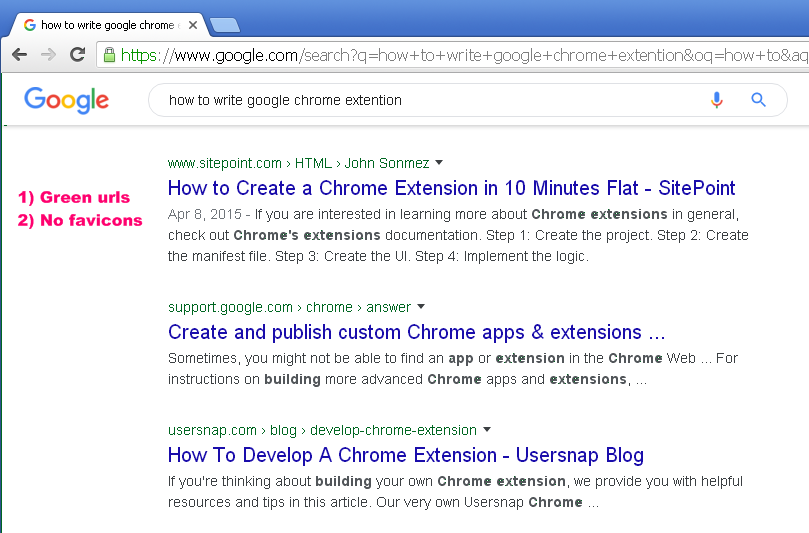Click the browser forward arrow

pos(48,54)
